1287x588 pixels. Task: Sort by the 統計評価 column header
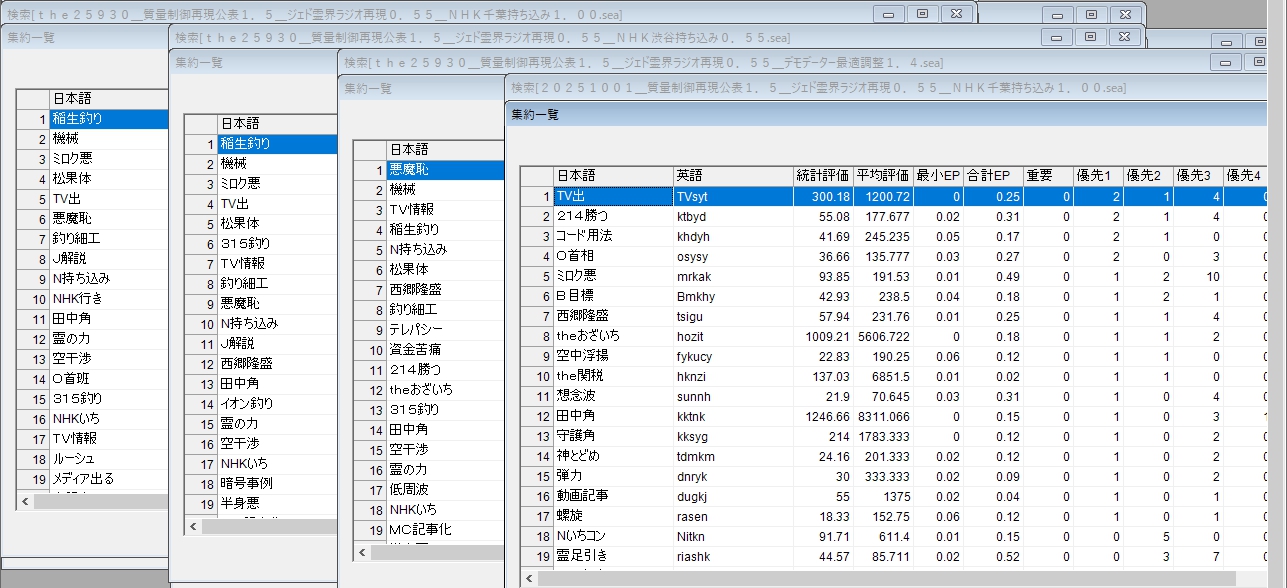(823, 175)
